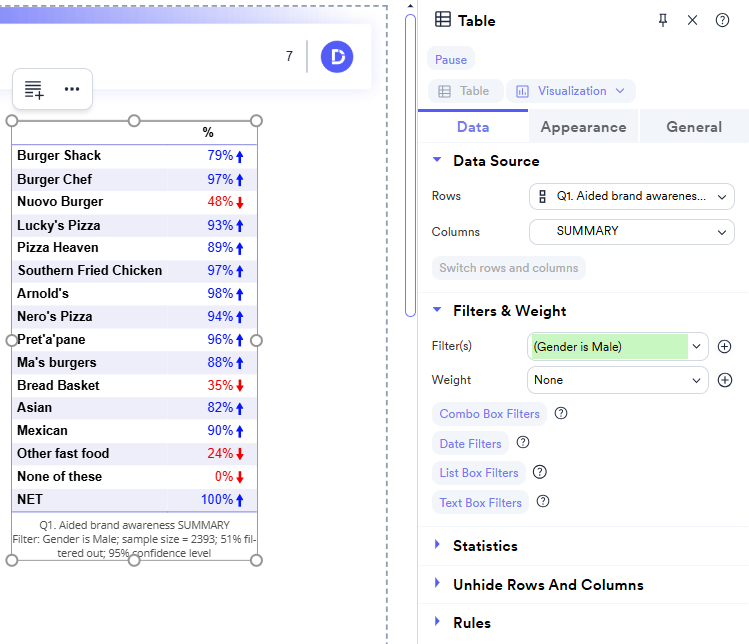Close the Table inspector panel
This screenshot has width=749, height=644.
coord(692,21)
